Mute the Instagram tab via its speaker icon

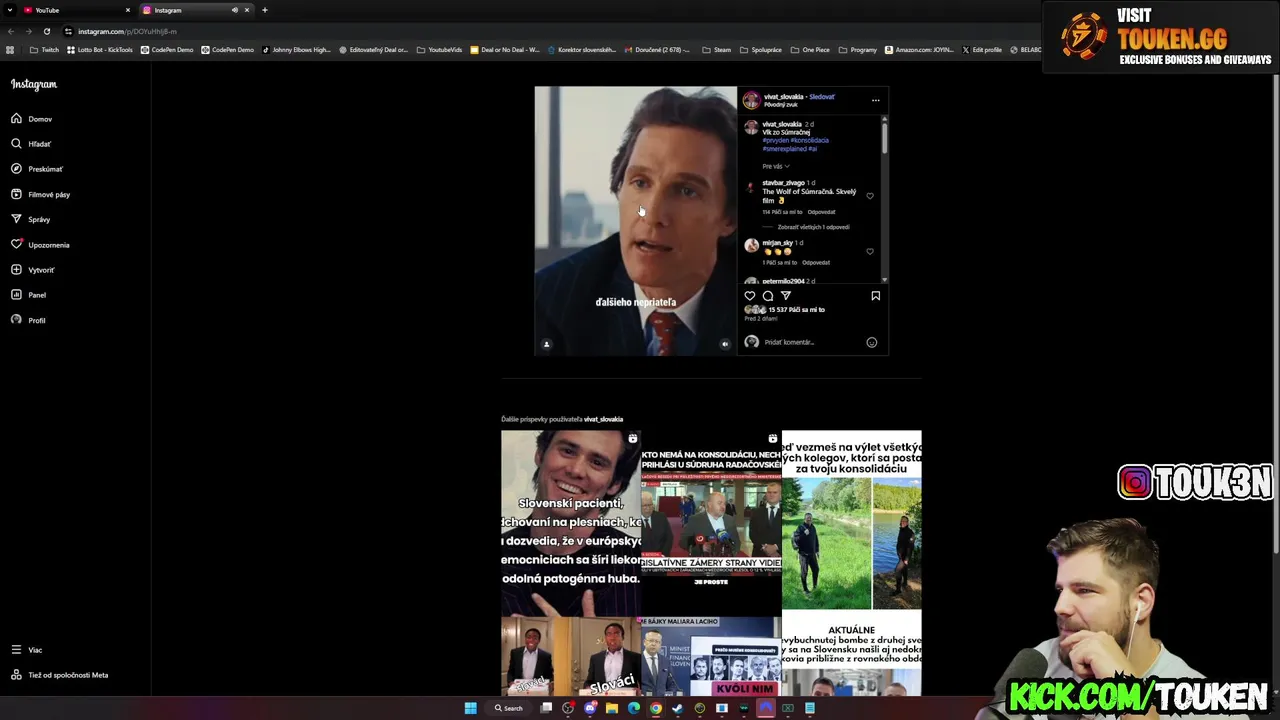point(235,10)
